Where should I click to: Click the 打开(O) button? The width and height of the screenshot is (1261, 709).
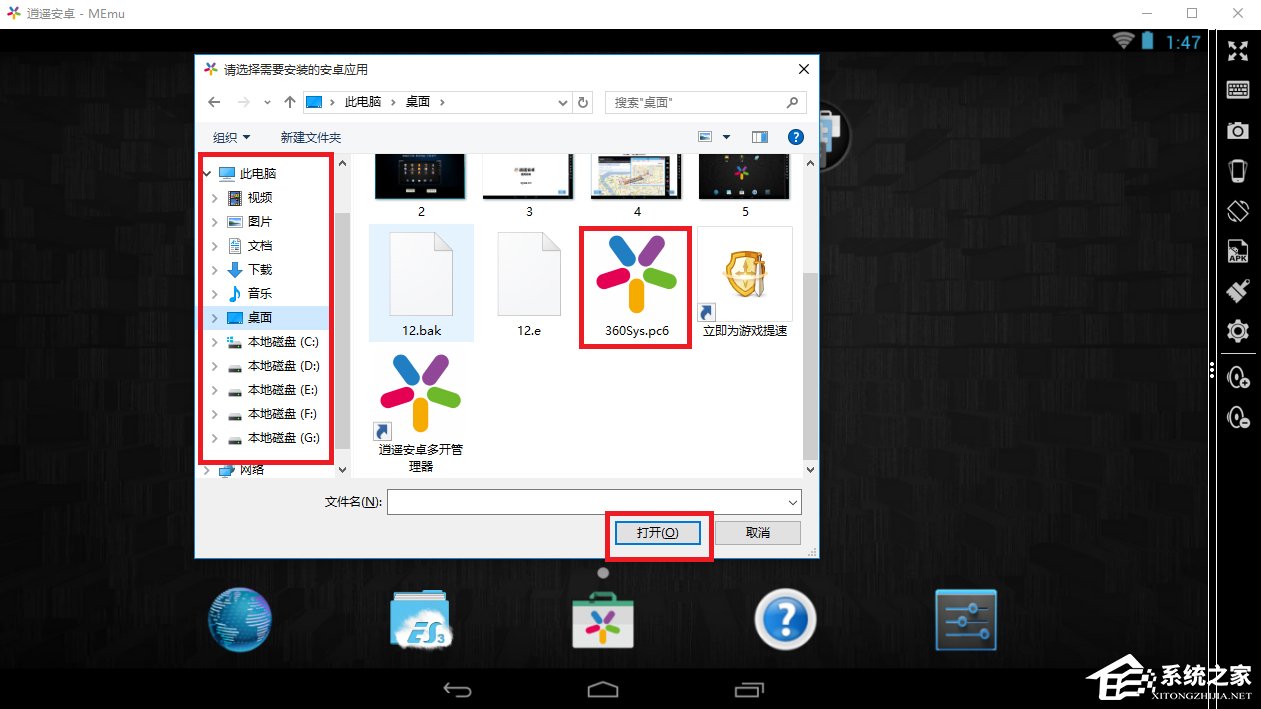tap(658, 533)
